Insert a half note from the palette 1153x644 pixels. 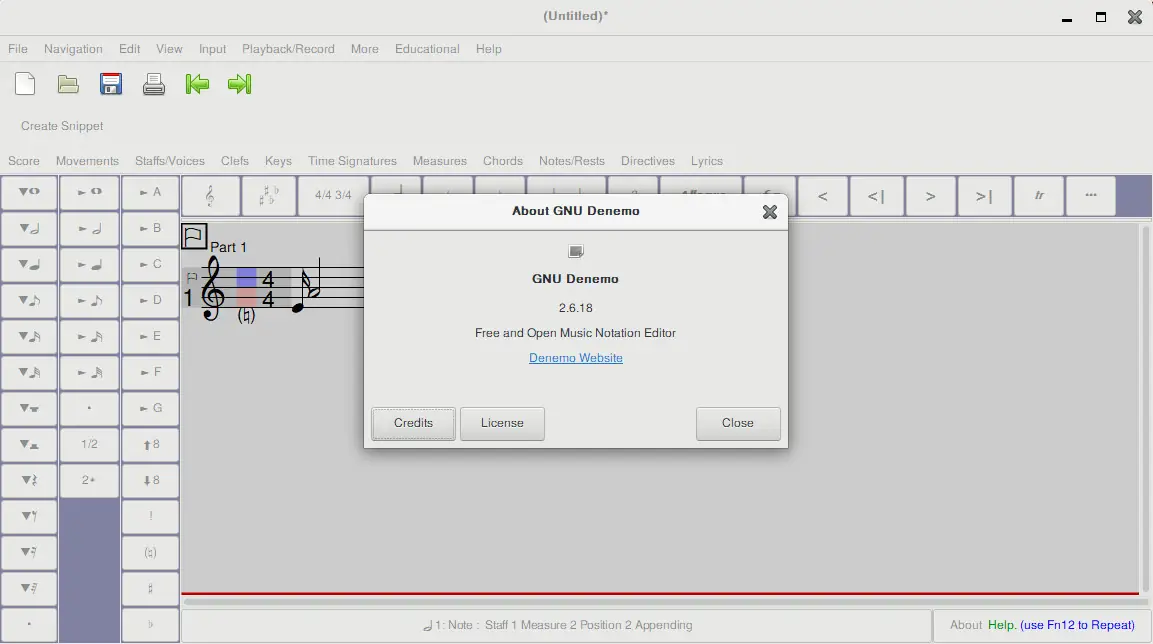click(29, 228)
